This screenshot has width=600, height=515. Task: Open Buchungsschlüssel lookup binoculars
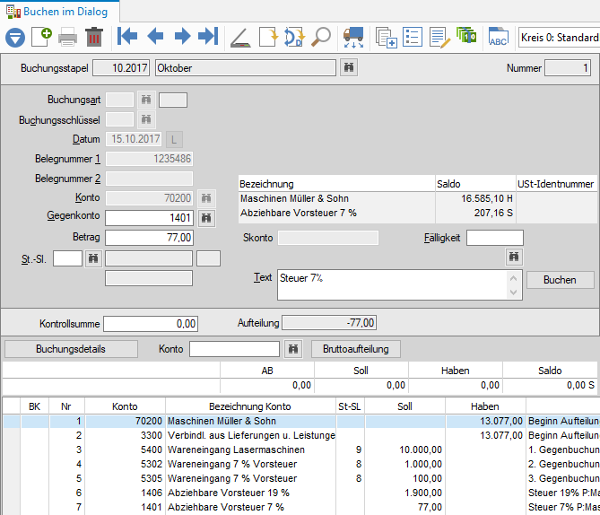[146, 119]
